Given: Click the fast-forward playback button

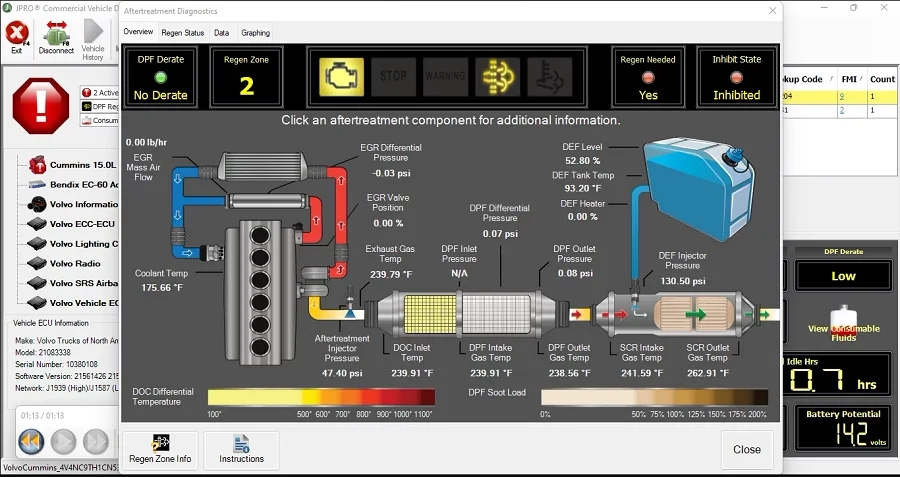Looking at the screenshot, I should pos(96,441).
